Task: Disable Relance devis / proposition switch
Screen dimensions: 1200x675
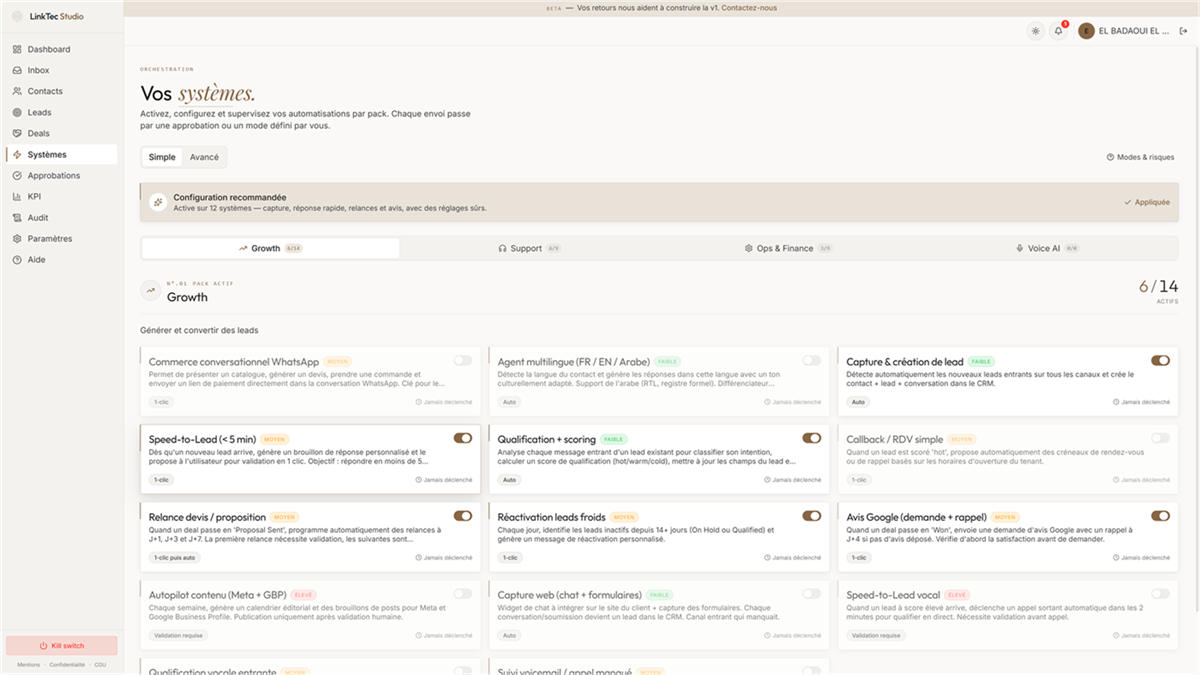Action: point(462,516)
